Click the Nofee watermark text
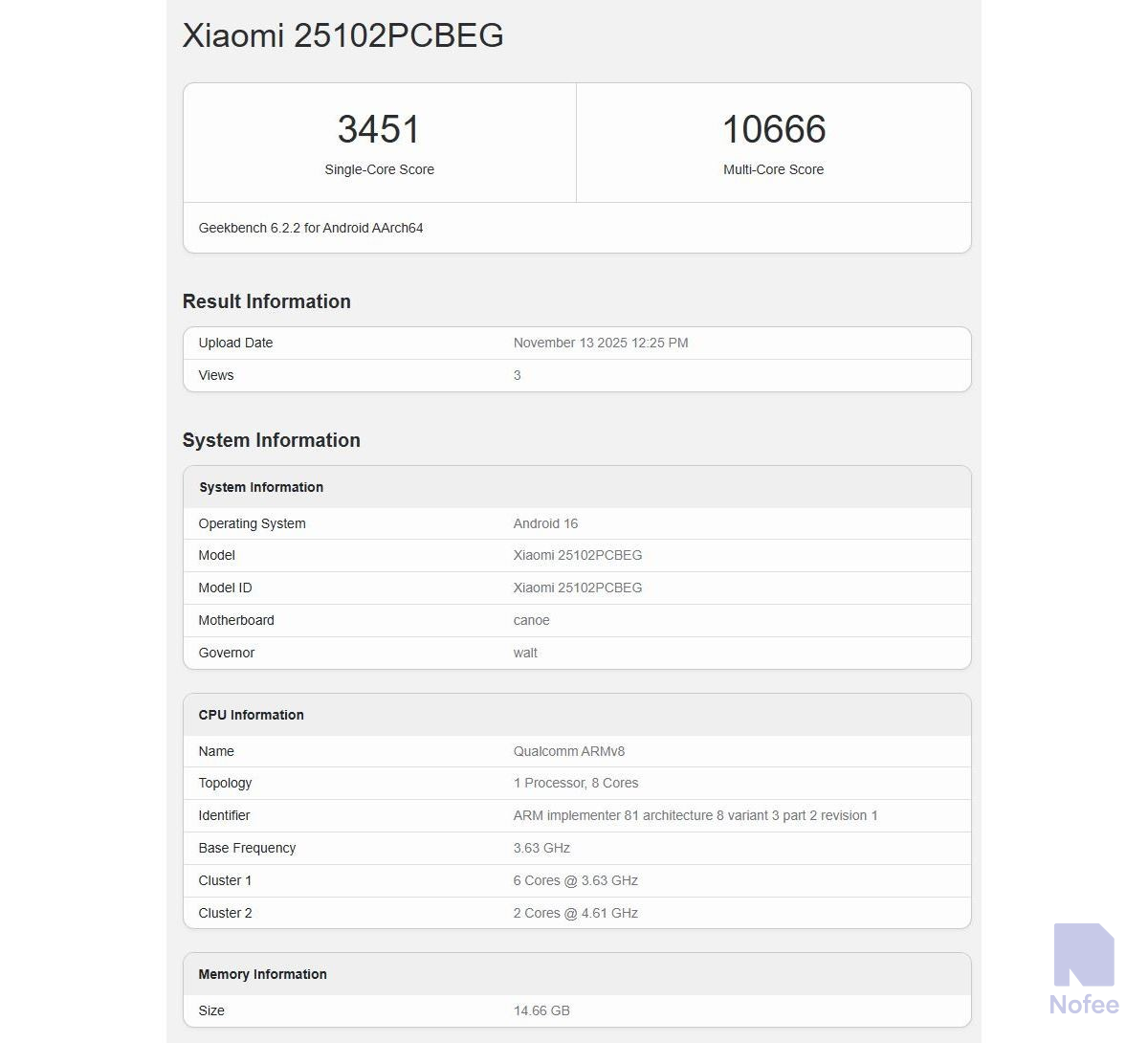The width and height of the screenshot is (1148, 1043). (1084, 1005)
